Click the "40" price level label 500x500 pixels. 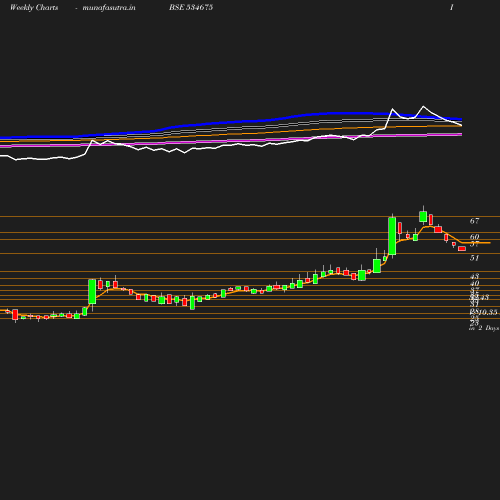point(474,283)
